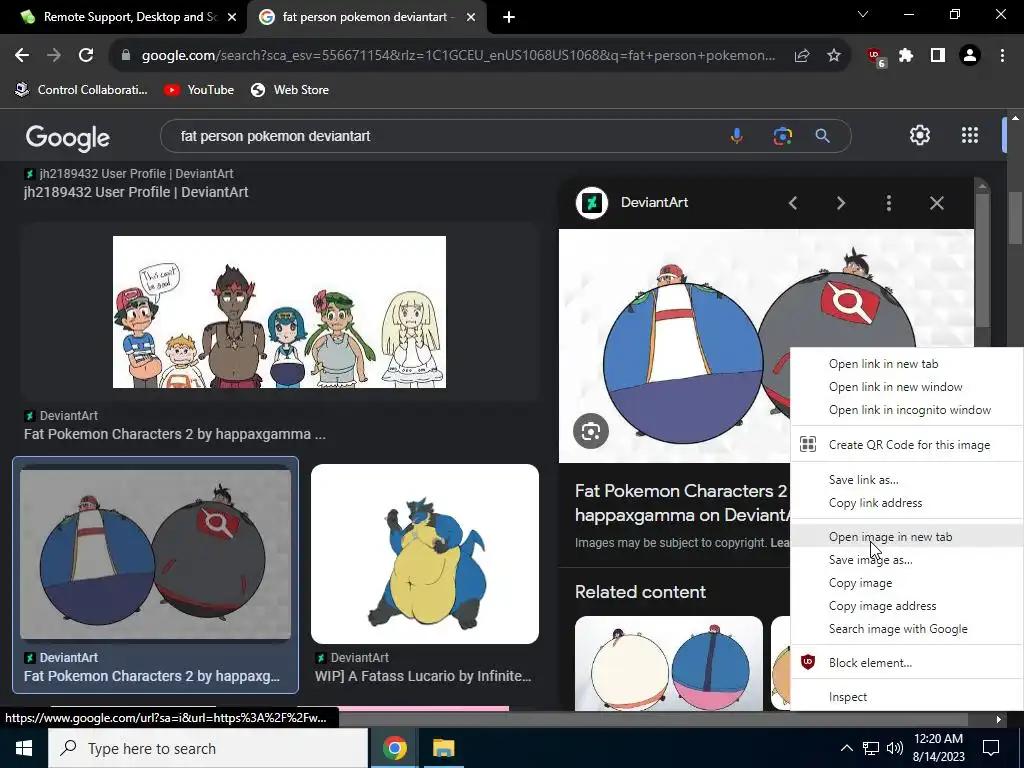This screenshot has height=768, width=1024.
Task: Open the selected Fat Pokemon Characters 2 thumbnail
Action: pos(155,554)
